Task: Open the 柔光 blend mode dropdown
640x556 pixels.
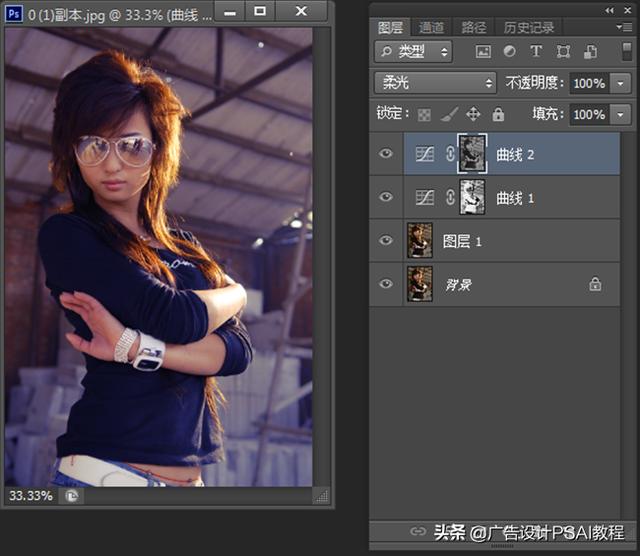Action: 435,83
